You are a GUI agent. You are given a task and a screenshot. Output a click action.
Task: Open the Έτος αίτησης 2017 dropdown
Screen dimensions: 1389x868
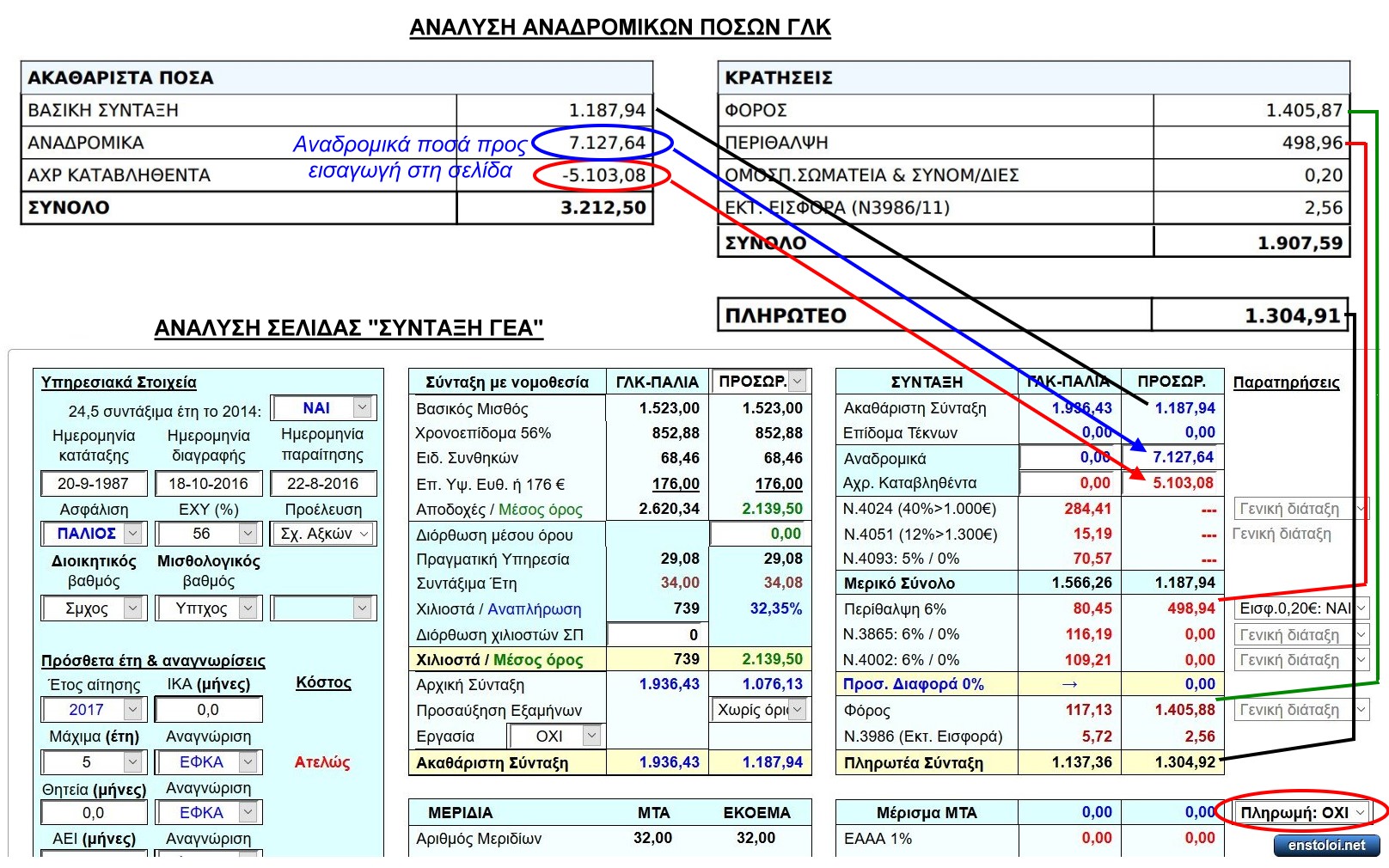[93, 710]
